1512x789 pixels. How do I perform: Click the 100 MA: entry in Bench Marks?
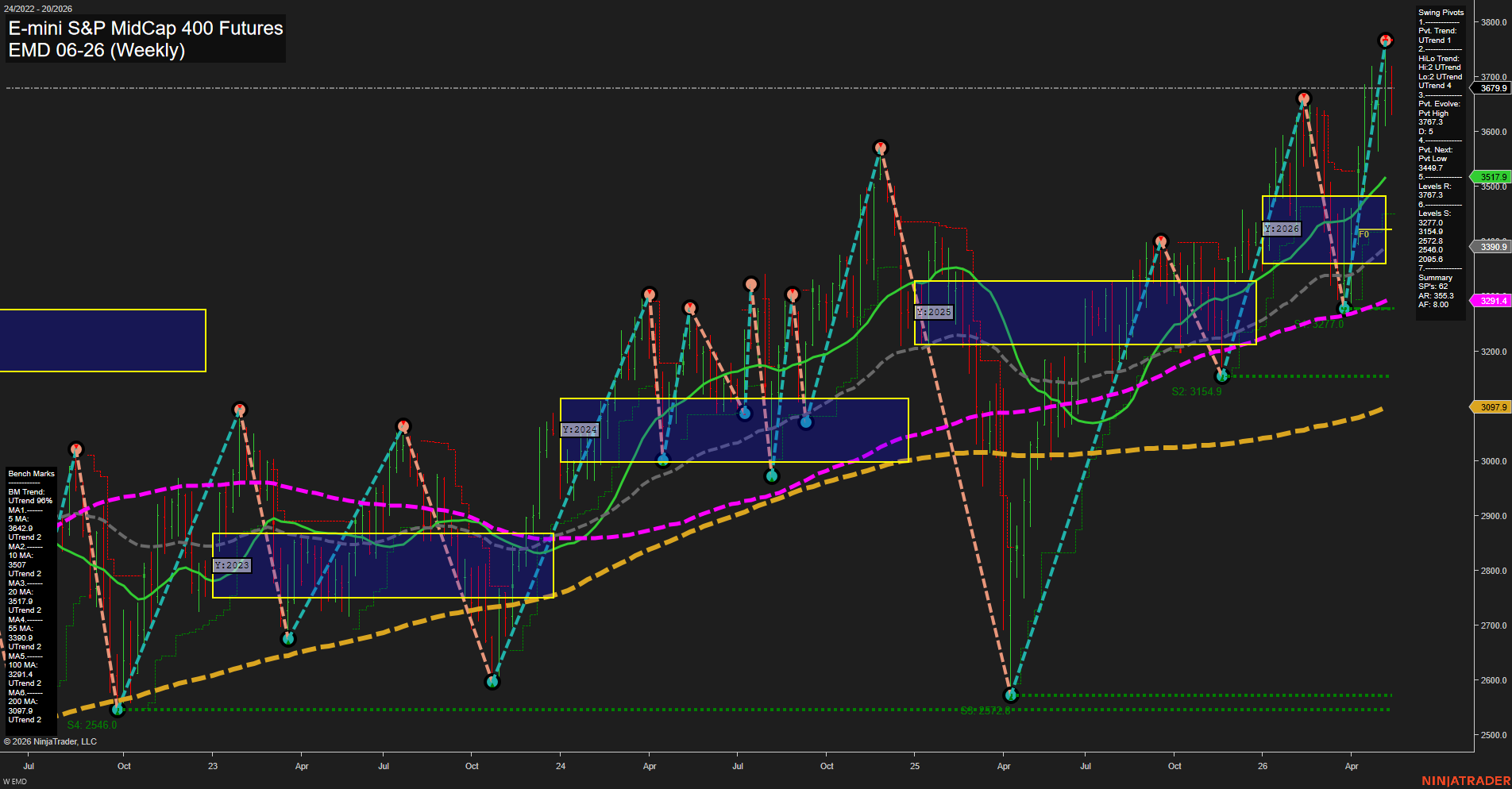point(22,665)
